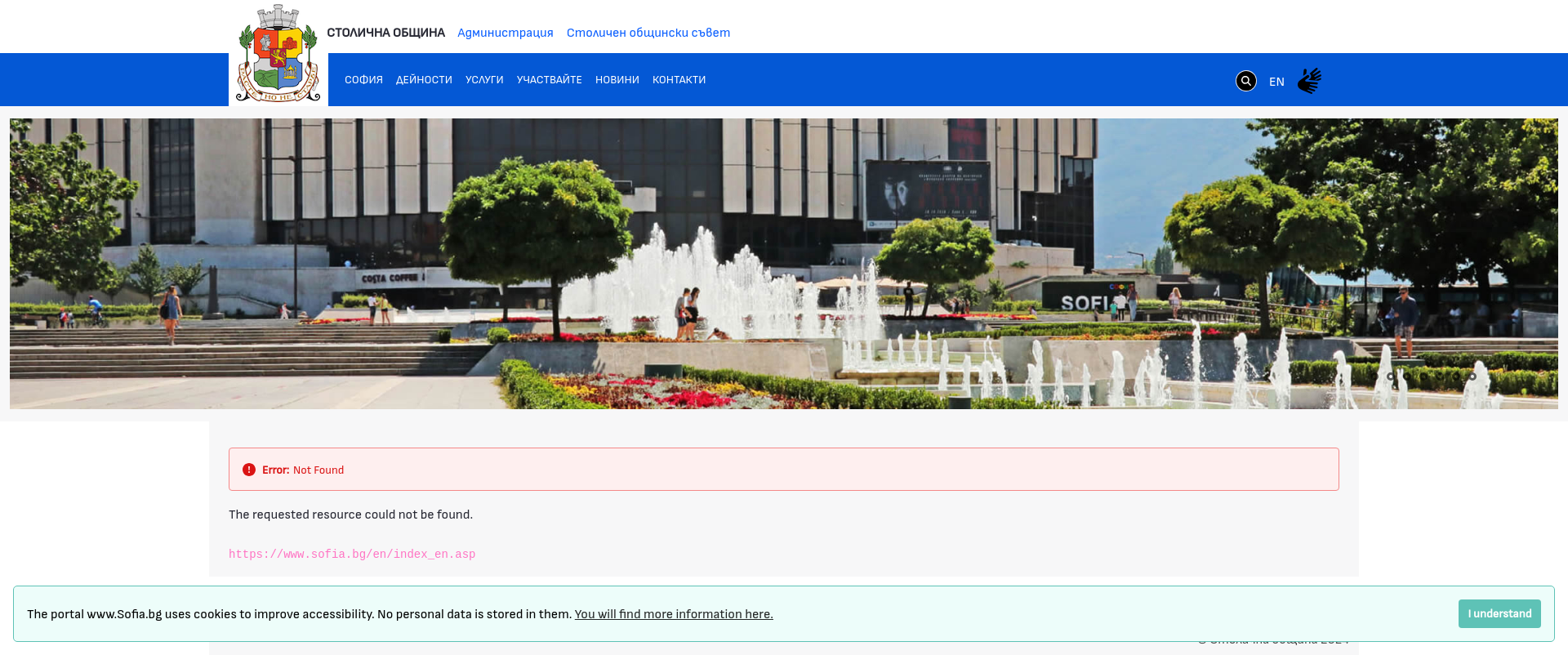
Task: Click the СТОЛИЧНА ОБЩИНА header title
Action: [x=385, y=33]
